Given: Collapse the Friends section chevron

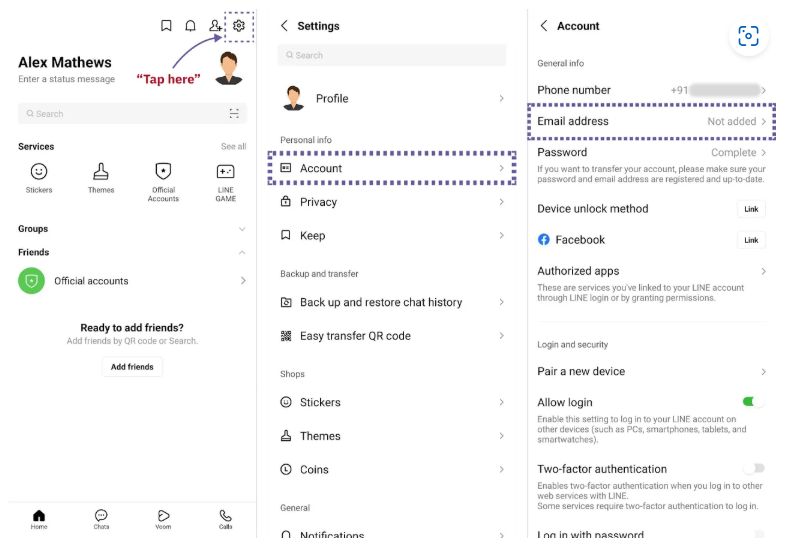Looking at the screenshot, I should pos(242,252).
